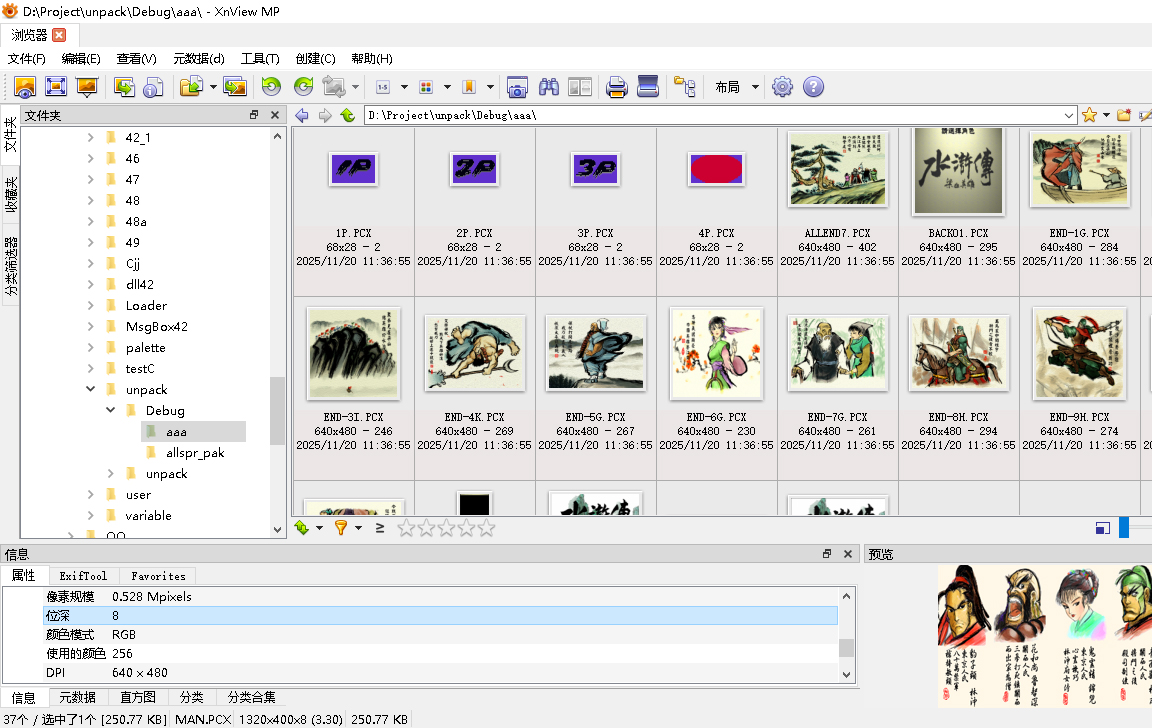The width and height of the screenshot is (1152, 728).
Task: Open the 工具(T) menu
Action: coord(260,59)
